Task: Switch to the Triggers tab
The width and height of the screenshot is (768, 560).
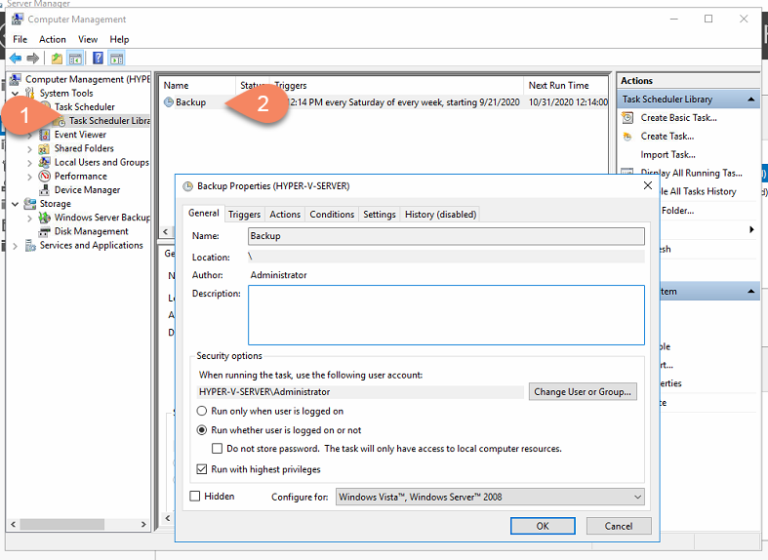Action: tap(244, 214)
